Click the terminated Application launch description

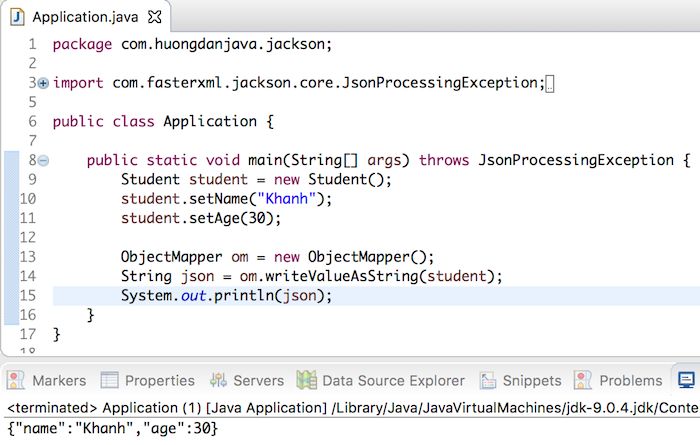[x=353, y=408]
